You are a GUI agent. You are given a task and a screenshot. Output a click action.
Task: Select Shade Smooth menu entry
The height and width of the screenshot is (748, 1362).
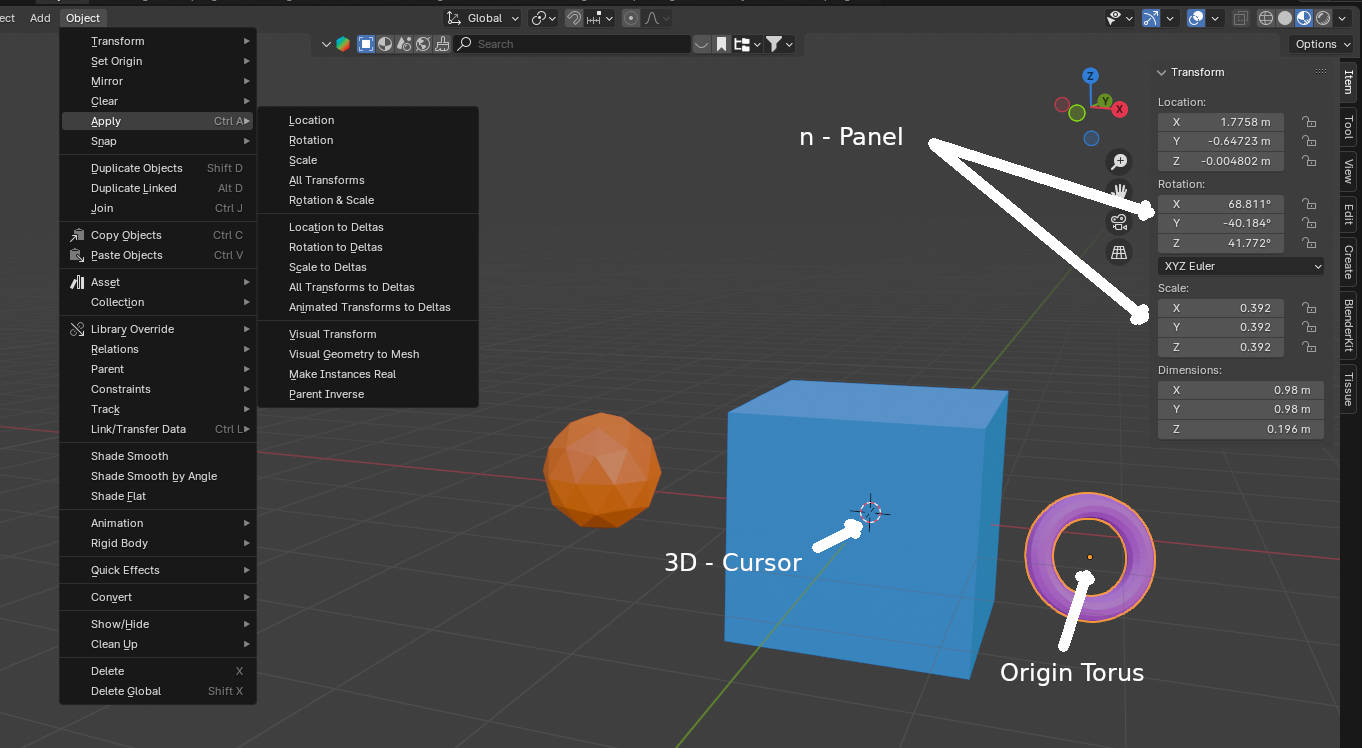130,456
